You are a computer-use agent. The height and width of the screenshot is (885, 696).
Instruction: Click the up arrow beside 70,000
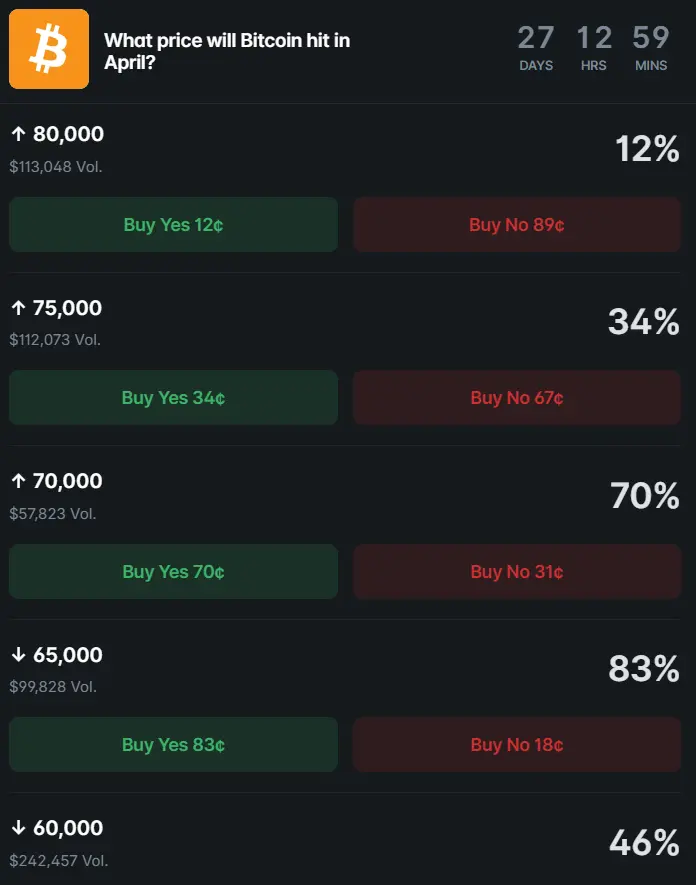[18, 482]
